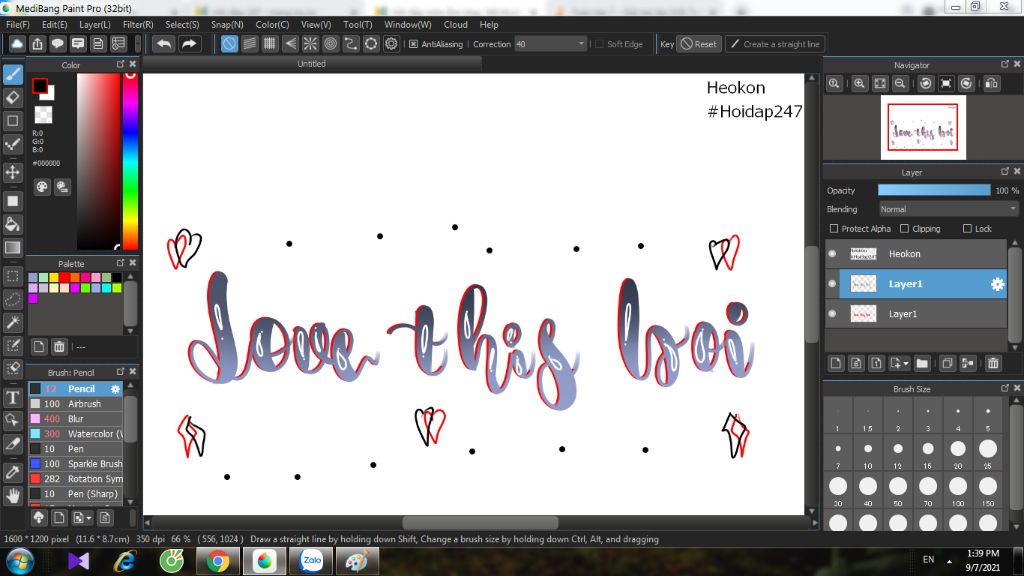
Task: Enable Soft Edge checkbox
Action: coord(600,44)
